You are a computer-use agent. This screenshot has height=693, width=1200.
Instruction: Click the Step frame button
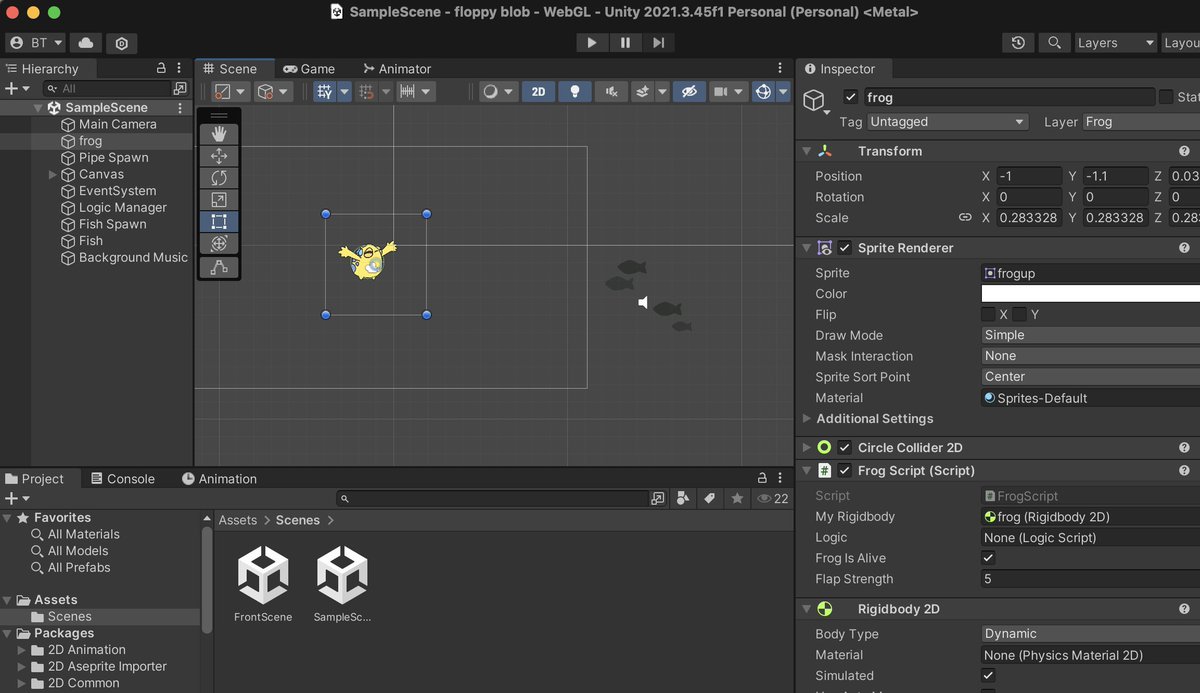[x=658, y=42]
